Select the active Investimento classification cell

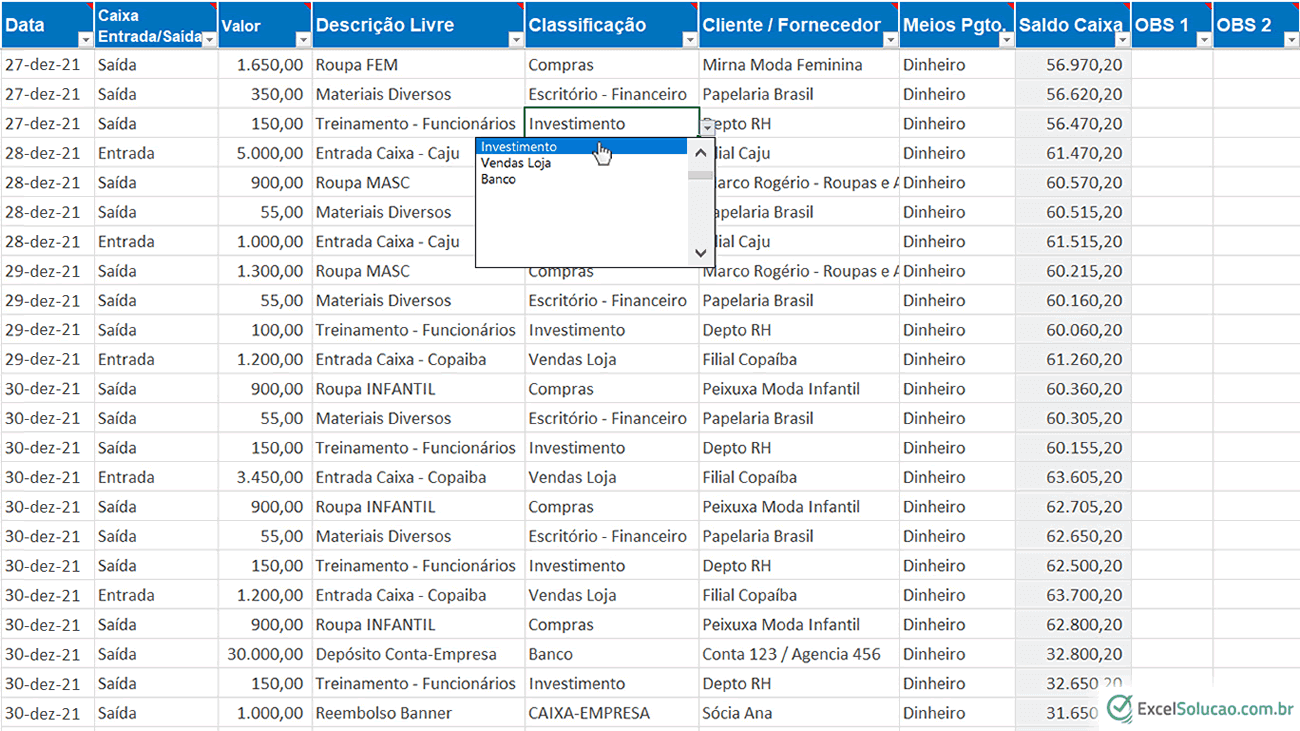point(612,124)
